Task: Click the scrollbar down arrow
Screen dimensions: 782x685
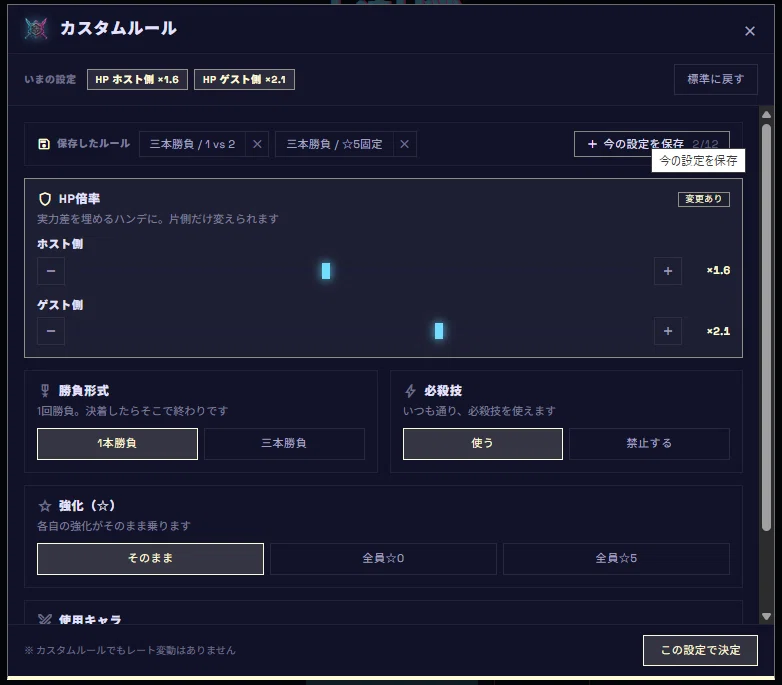Action: (x=767, y=617)
